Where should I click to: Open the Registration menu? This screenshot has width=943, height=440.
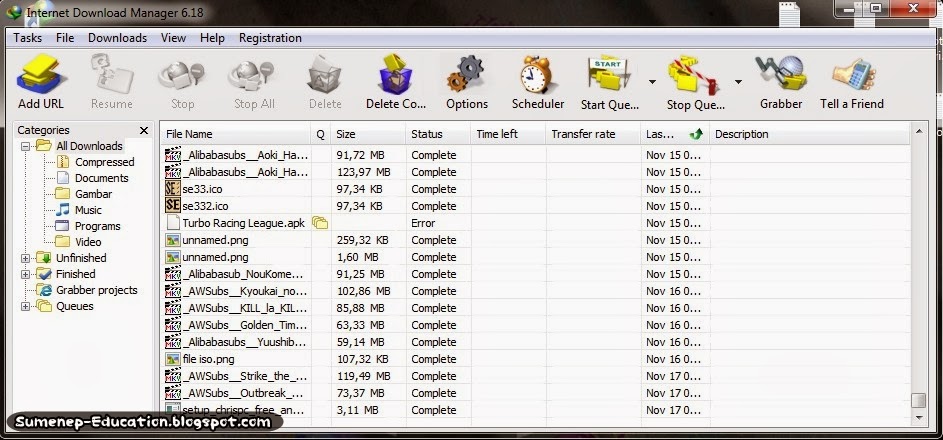click(270, 38)
